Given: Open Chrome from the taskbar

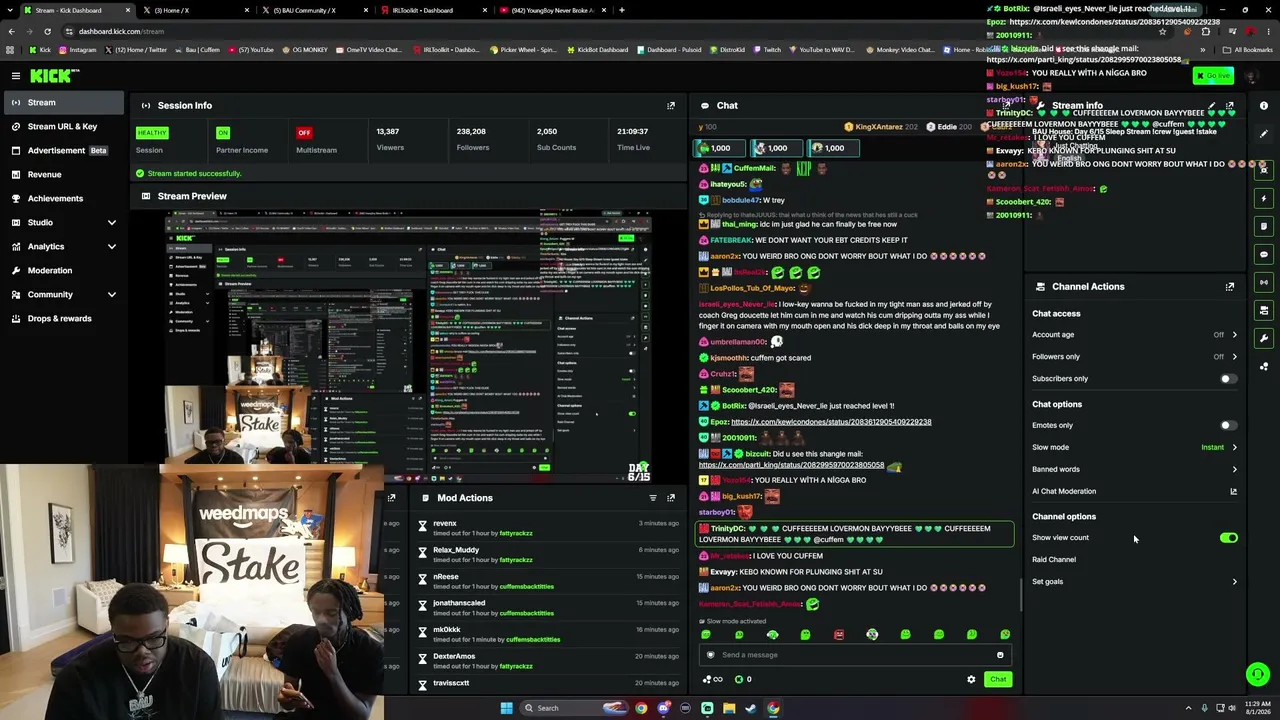Looking at the screenshot, I should 641,708.
